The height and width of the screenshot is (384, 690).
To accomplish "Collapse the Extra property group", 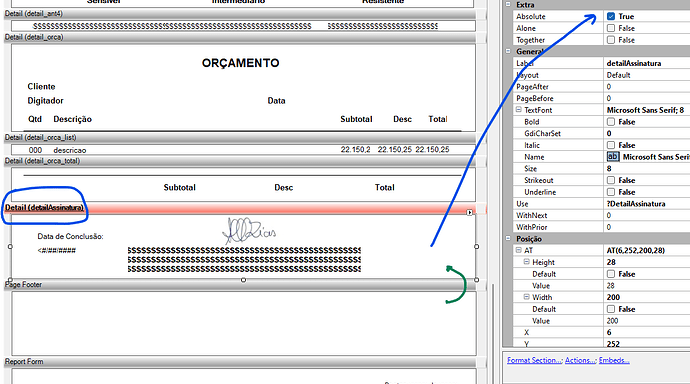I will click(x=508, y=4).
